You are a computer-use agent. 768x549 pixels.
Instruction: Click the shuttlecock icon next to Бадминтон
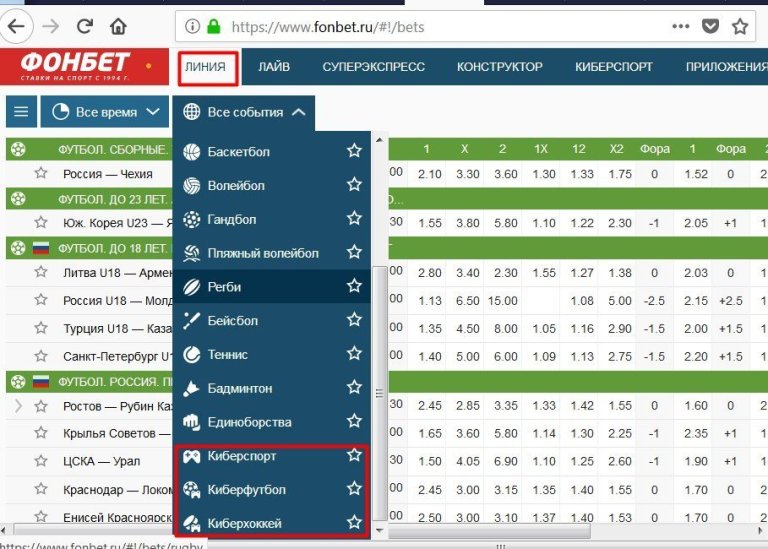click(192, 388)
